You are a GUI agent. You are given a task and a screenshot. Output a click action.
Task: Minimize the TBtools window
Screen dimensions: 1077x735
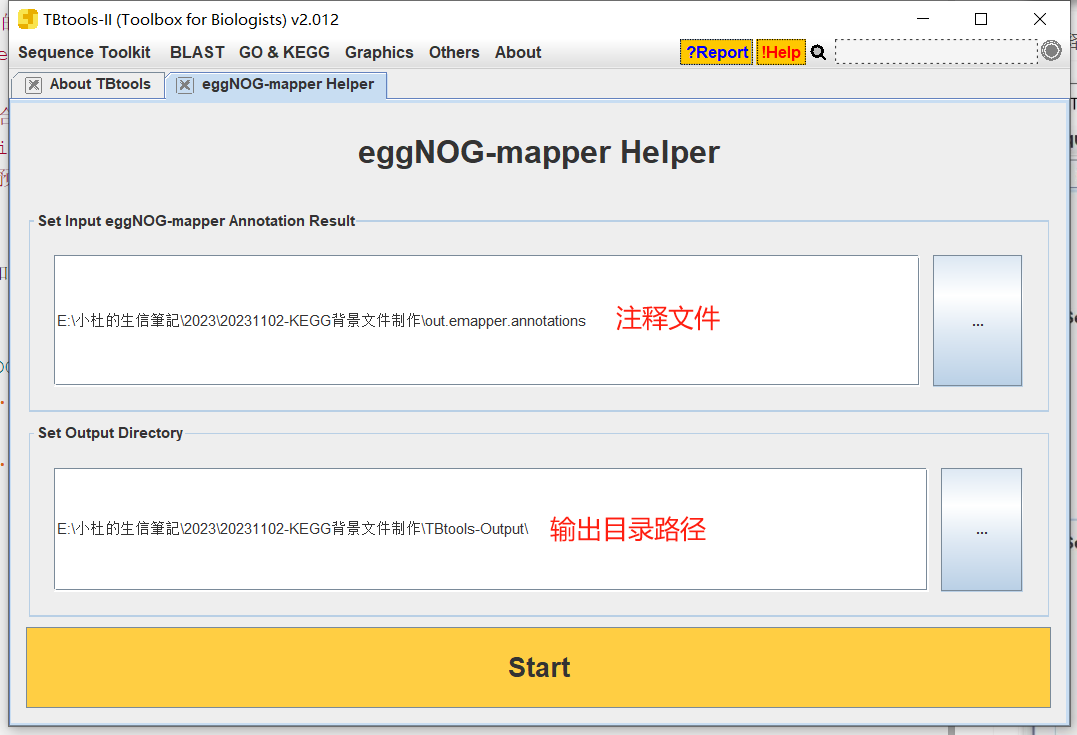[923, 19]
